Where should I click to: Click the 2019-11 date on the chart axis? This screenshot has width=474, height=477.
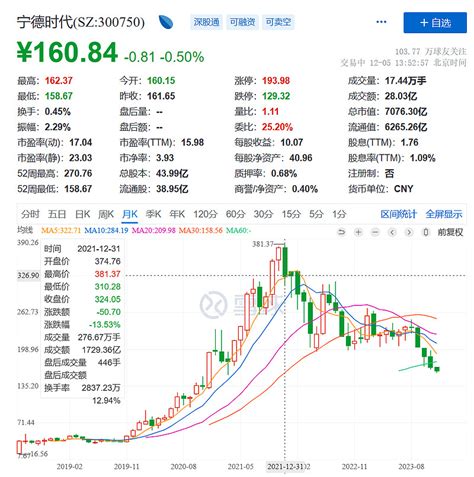[x=127, y=466]
